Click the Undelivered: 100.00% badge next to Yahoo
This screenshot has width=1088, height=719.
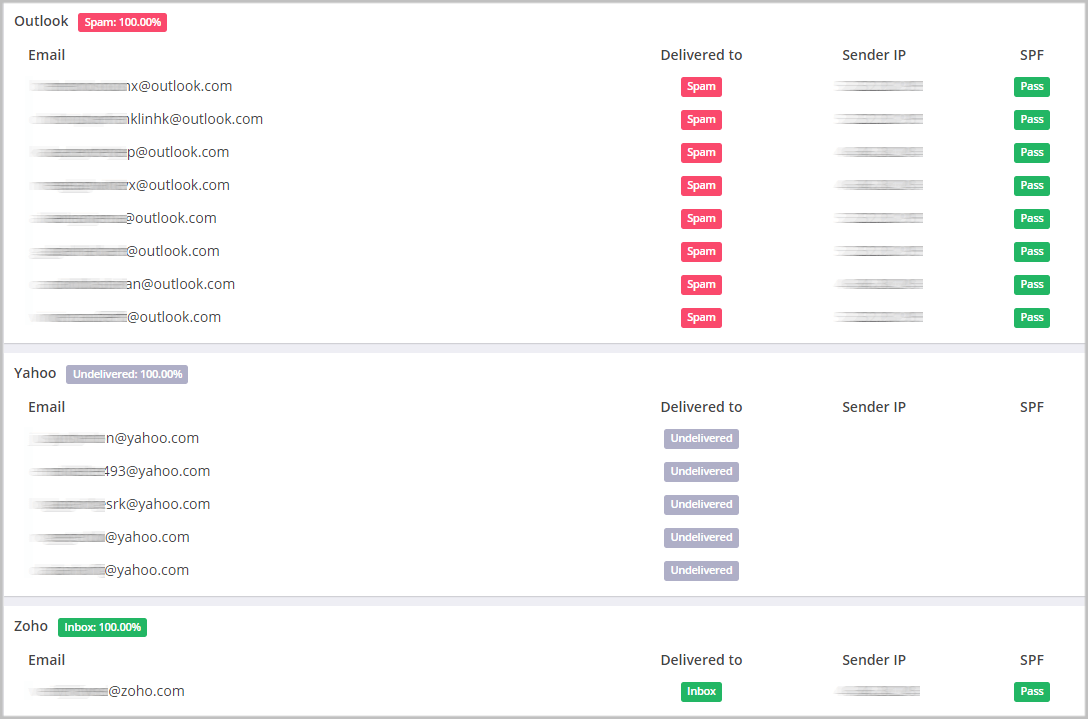point(126,374)
